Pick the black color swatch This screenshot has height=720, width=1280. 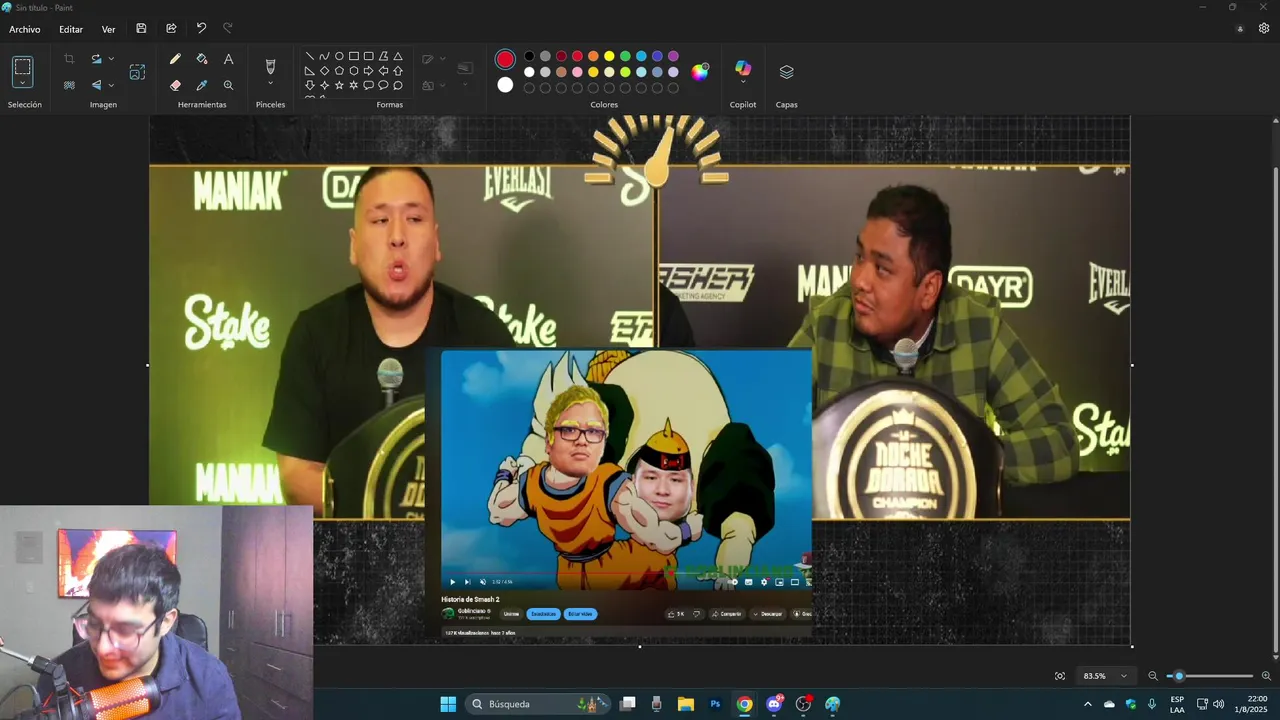click(x=529, y=56)
